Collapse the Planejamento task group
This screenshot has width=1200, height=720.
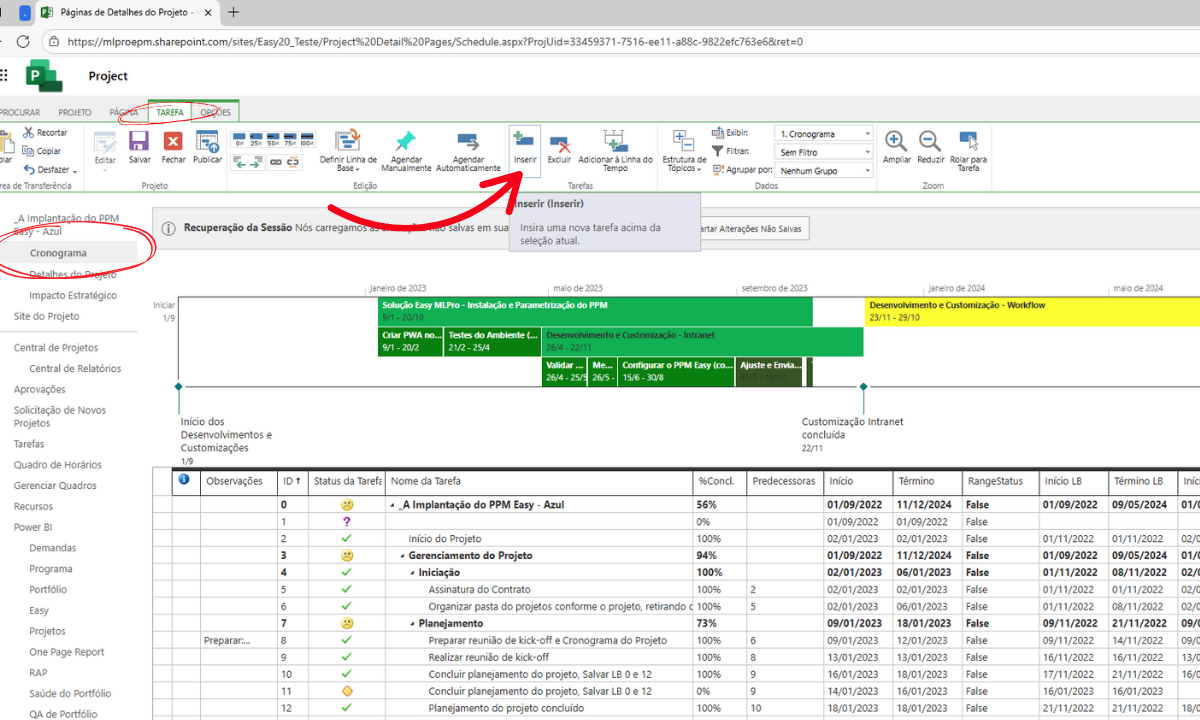[412, 624]
